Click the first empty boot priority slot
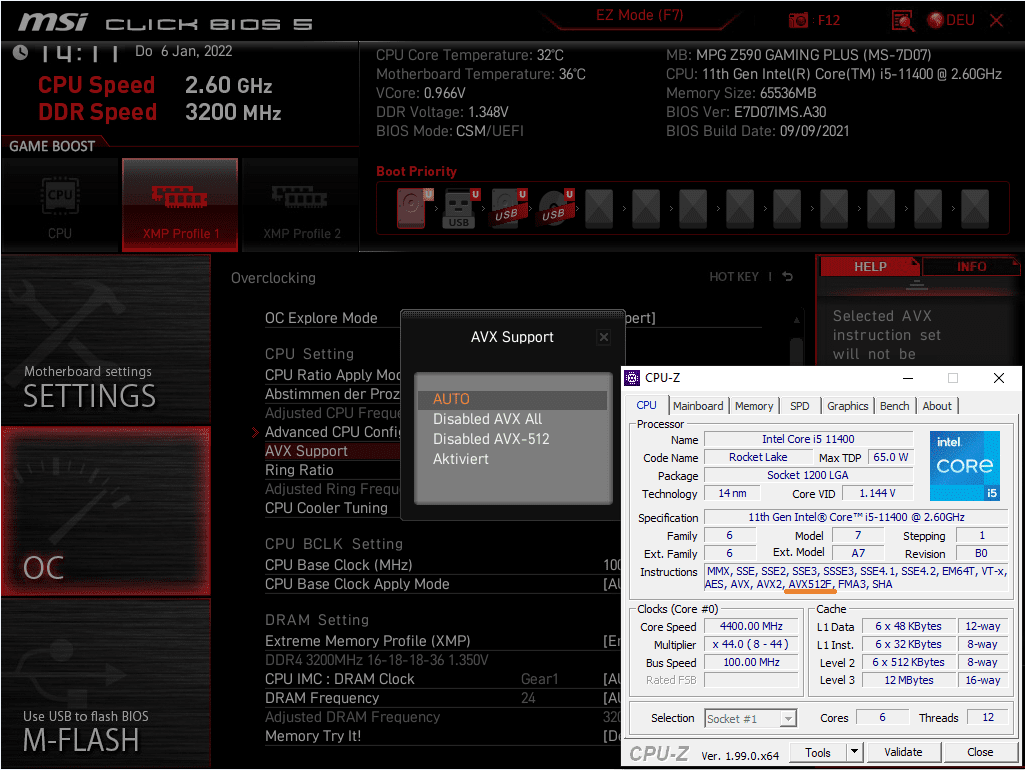Screen dimensions: 1025x770 pyautogui.click(x=599, y=208)
